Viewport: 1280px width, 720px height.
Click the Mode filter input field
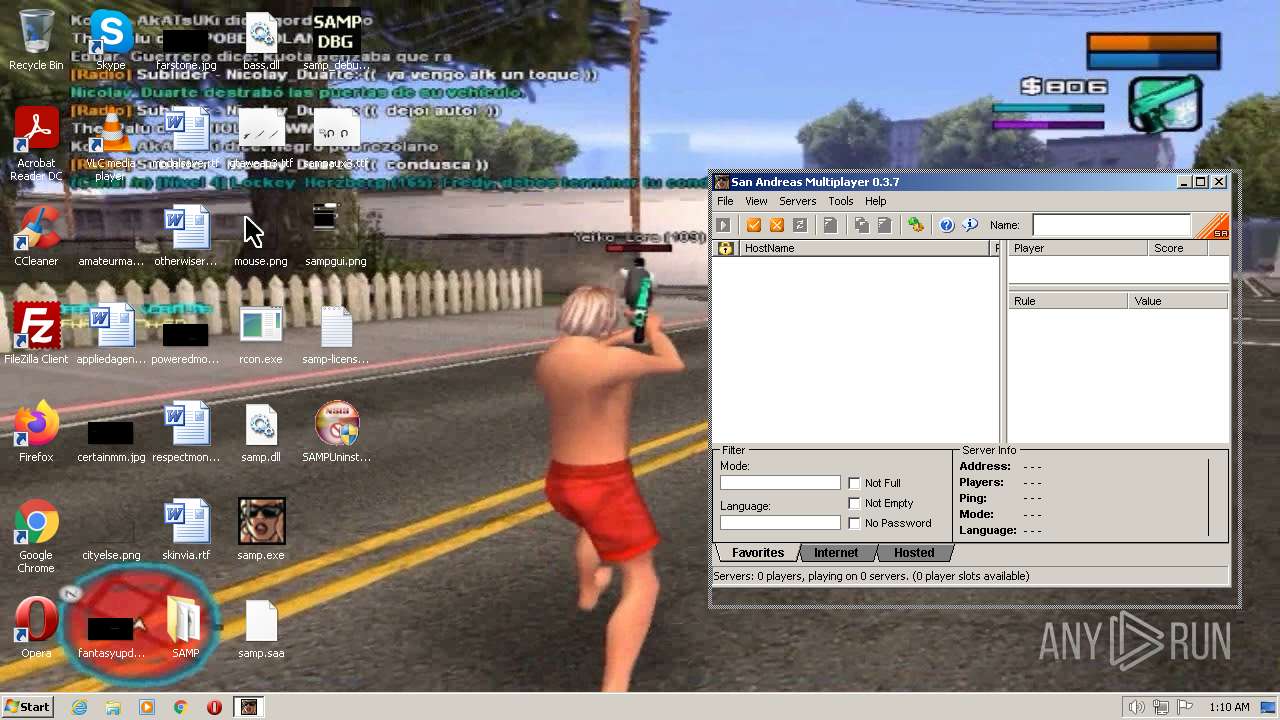click(780, 483)
